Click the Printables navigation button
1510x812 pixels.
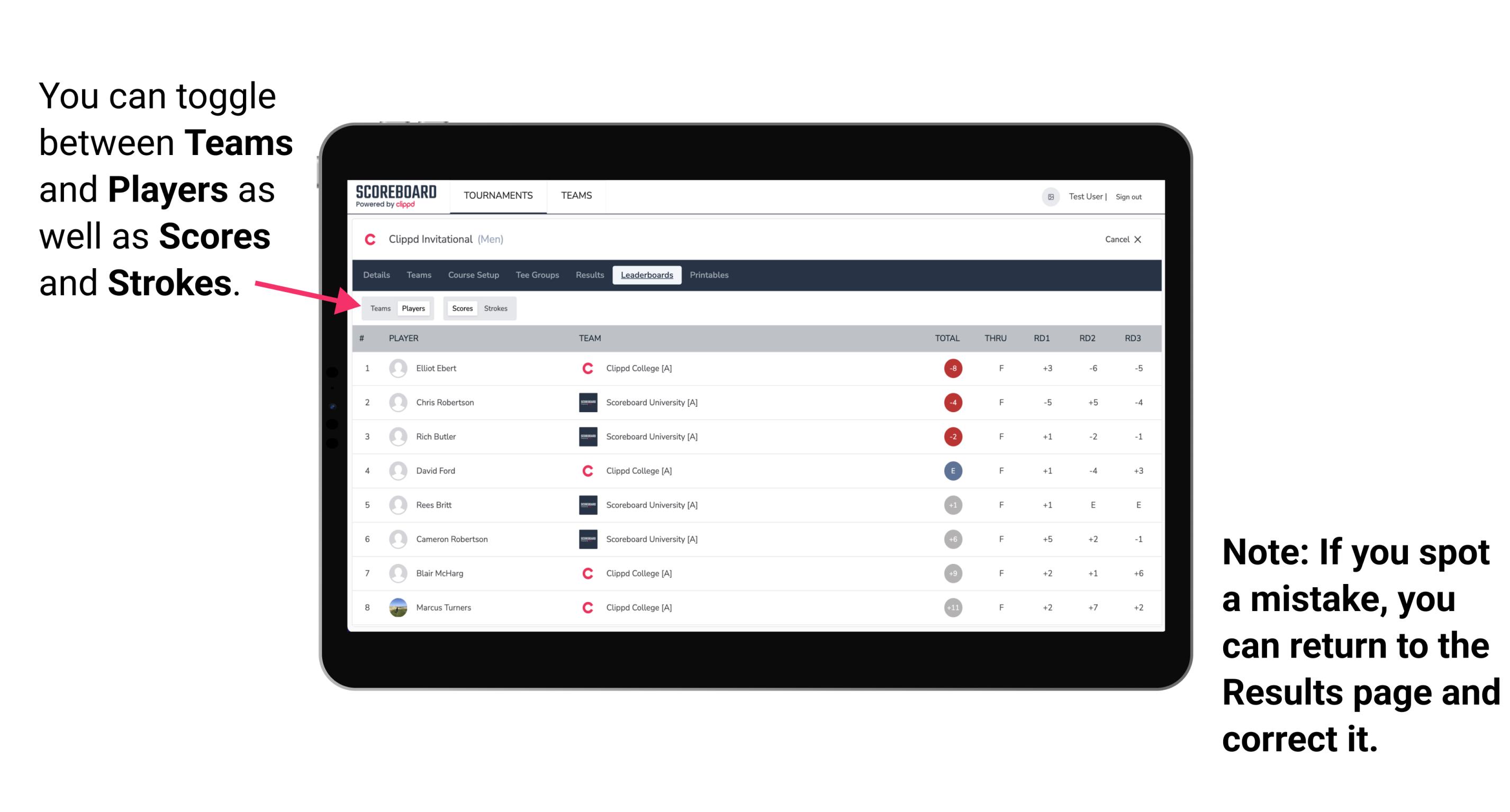click(710, 275)
